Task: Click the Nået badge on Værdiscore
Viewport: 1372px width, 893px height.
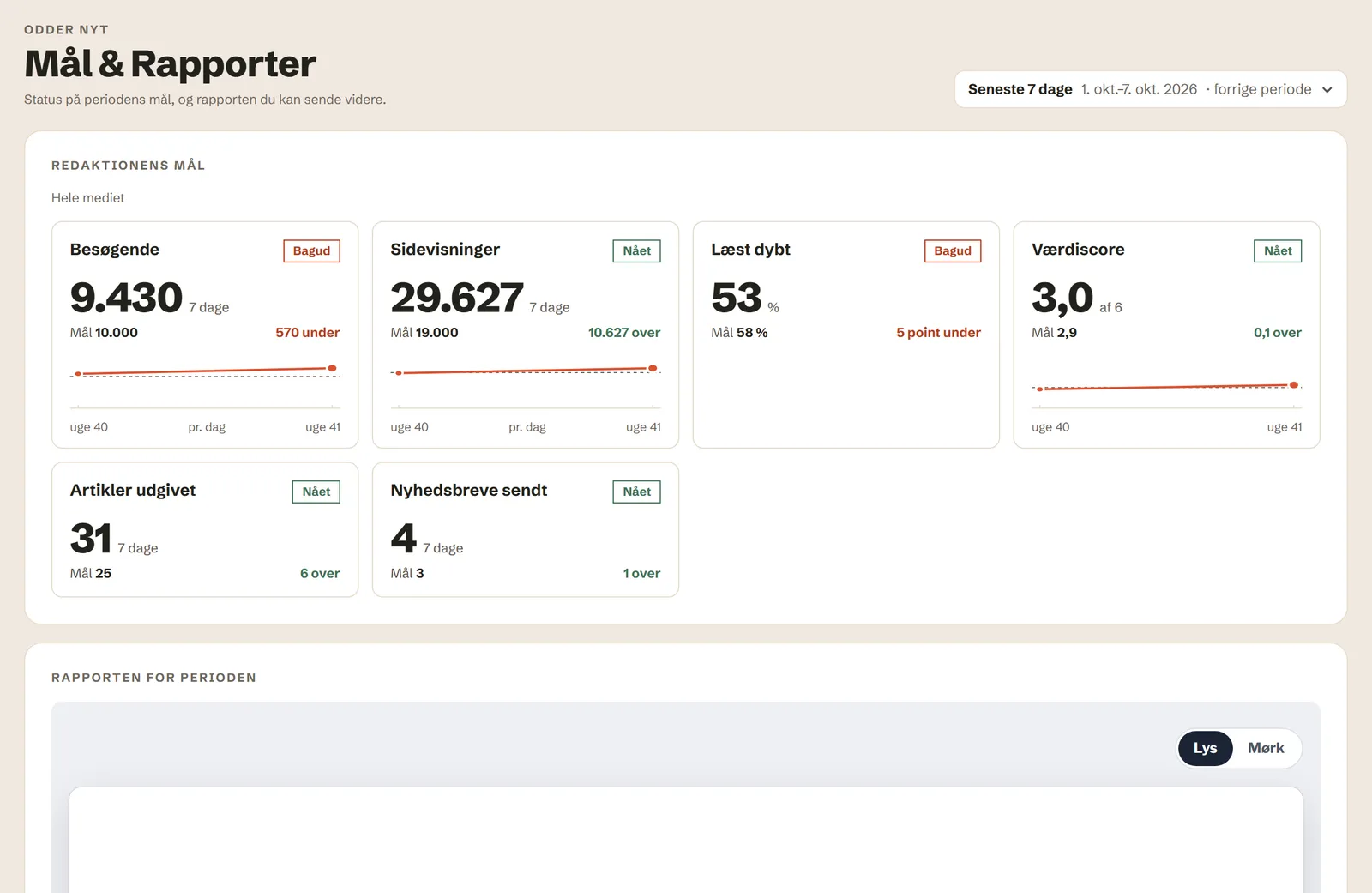Action: [1278, 251]
